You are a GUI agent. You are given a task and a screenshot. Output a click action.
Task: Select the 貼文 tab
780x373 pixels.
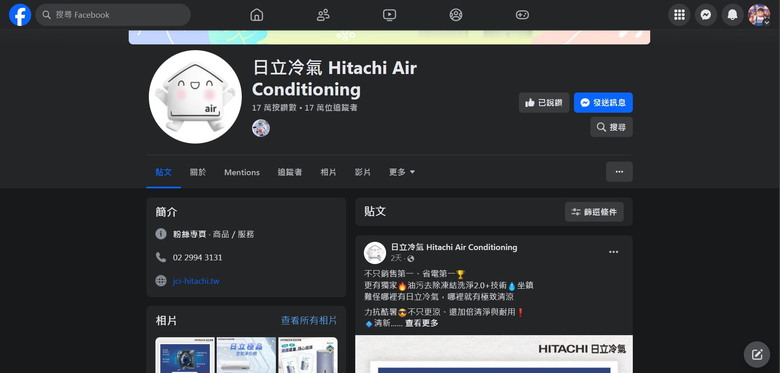tap(164, 172)
